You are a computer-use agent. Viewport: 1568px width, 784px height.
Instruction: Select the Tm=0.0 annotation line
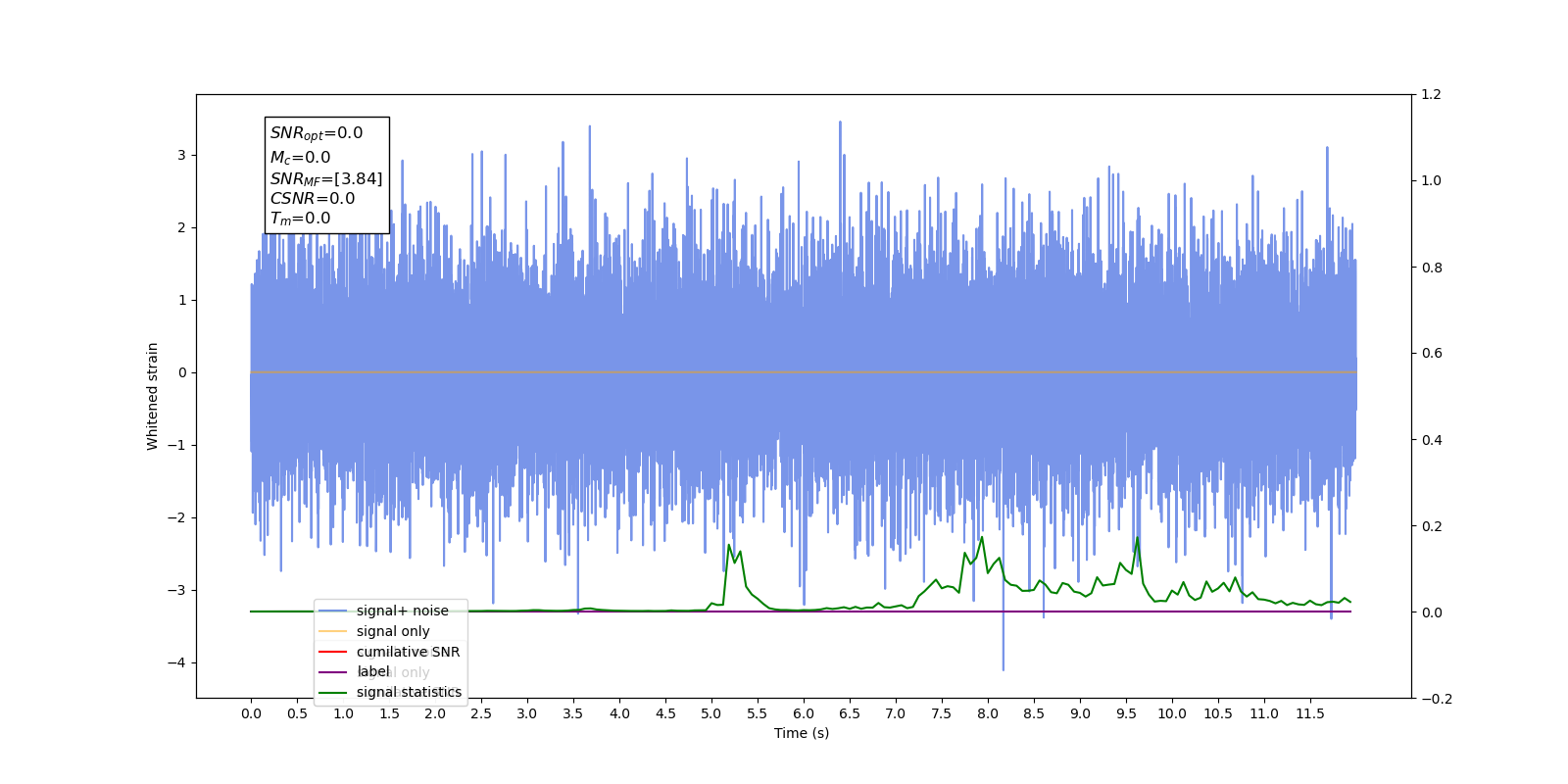300,219
